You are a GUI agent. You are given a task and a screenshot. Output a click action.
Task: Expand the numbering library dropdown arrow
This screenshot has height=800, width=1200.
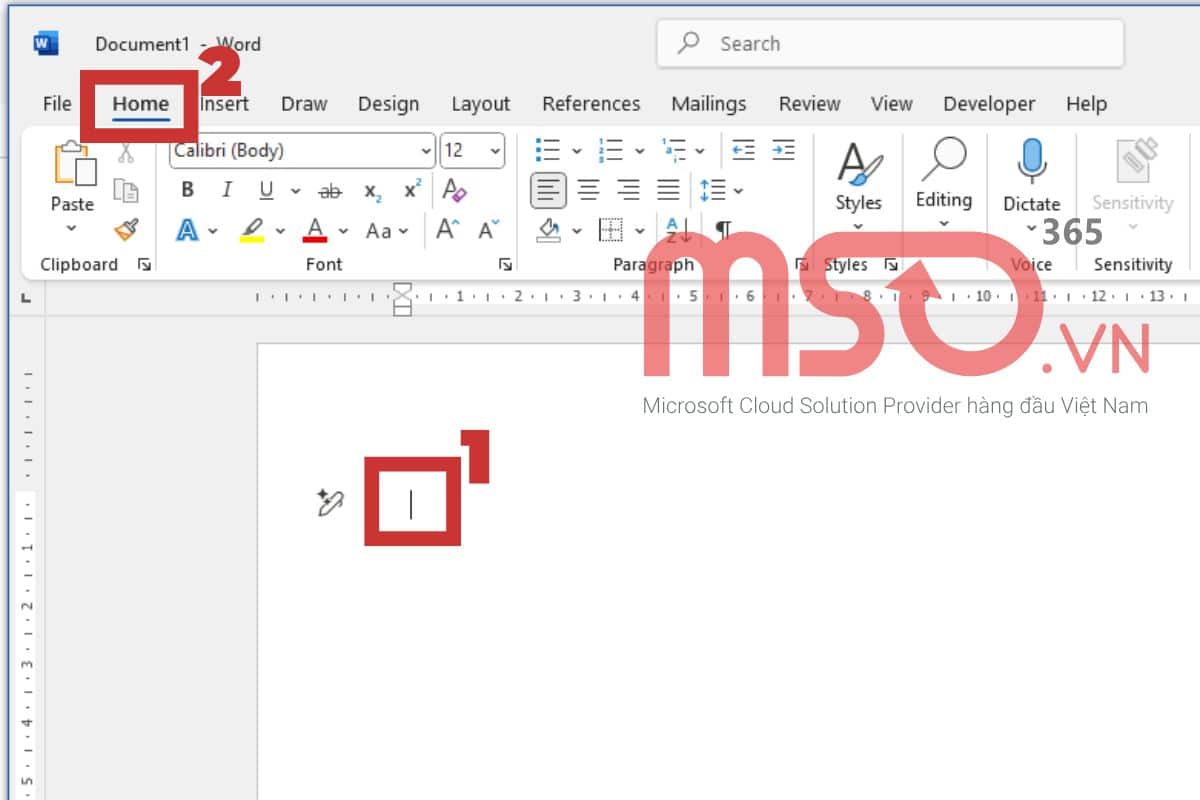coord(638,151)
